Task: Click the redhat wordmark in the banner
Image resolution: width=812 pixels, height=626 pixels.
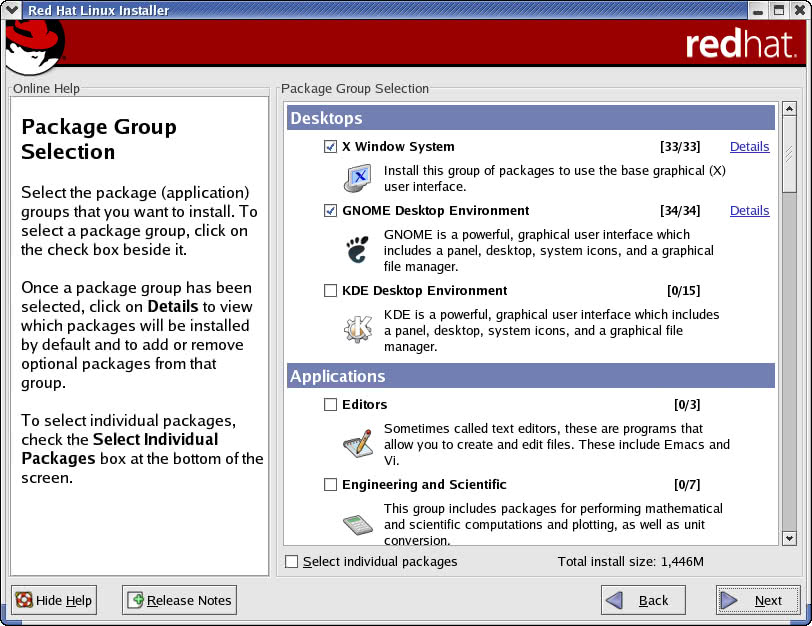Action: [741, 45]
